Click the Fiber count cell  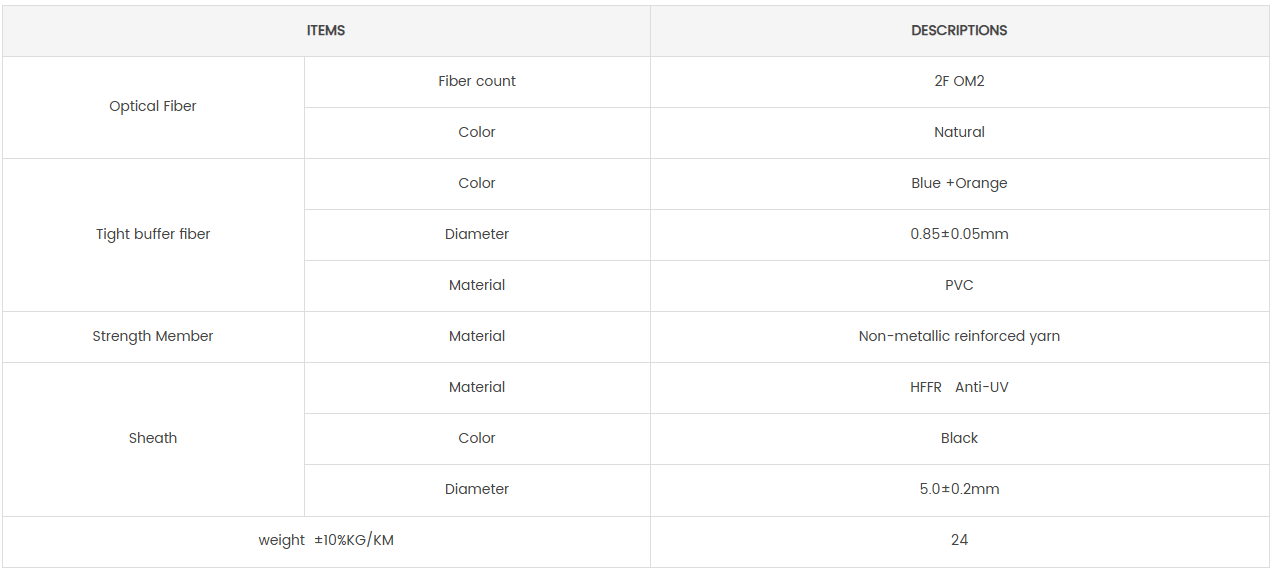[477, 81]
